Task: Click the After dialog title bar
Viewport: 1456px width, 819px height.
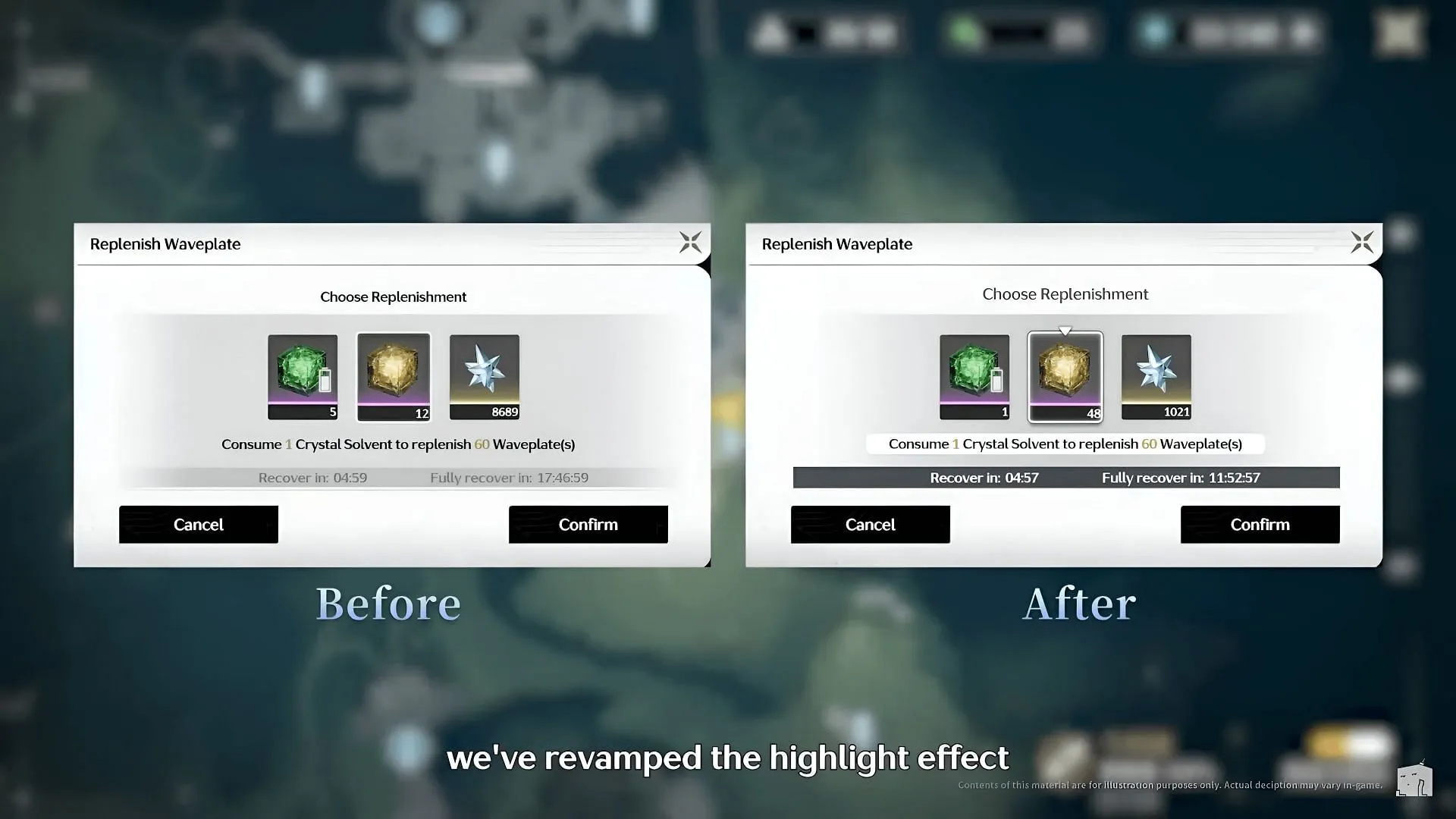Action: 1064,243
